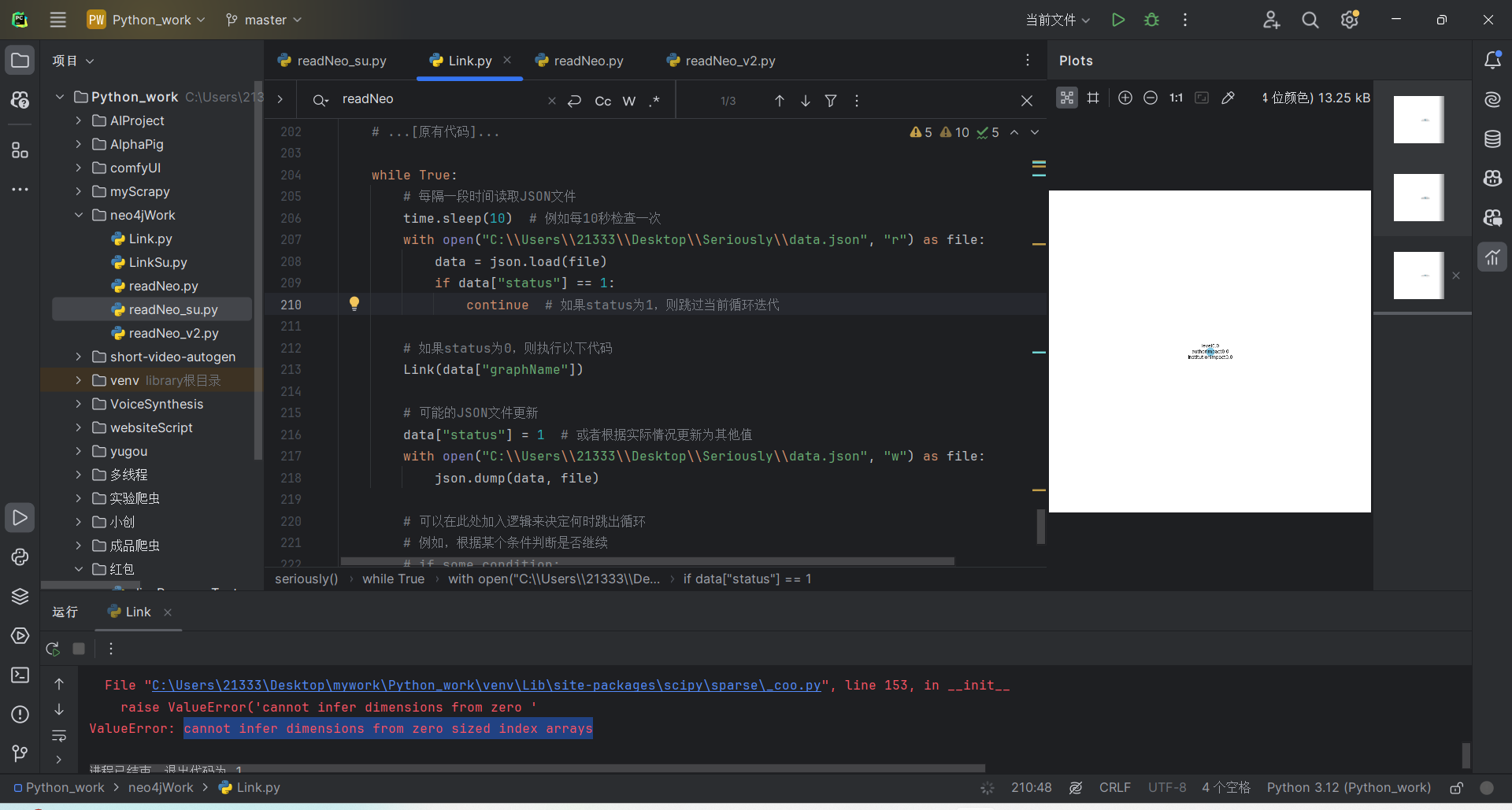Open the main hamburger menu
The width and height of the screenshot is (1512, 810).
57,20
